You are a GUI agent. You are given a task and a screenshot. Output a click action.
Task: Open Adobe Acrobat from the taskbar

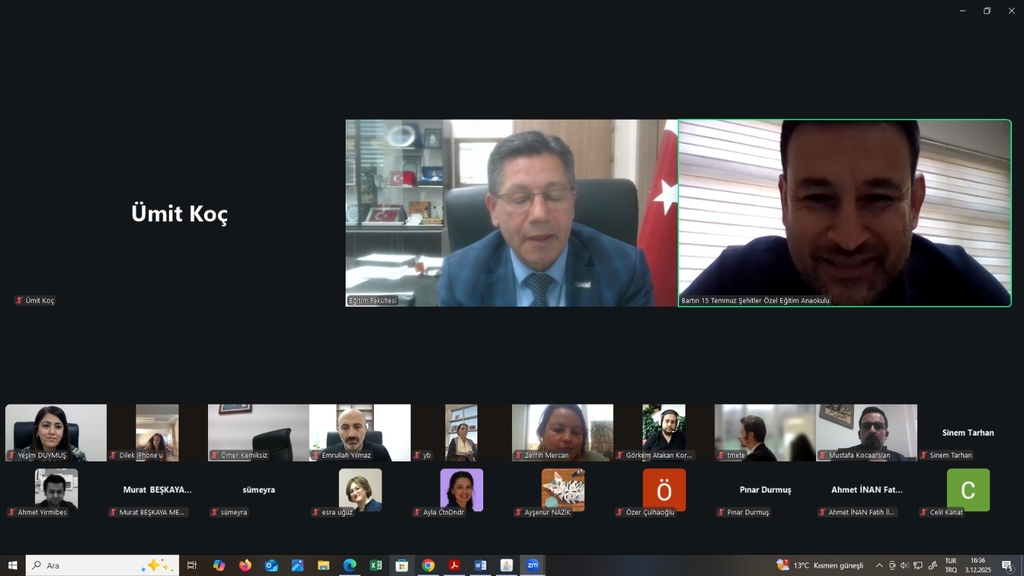click(x=454, y=565)
